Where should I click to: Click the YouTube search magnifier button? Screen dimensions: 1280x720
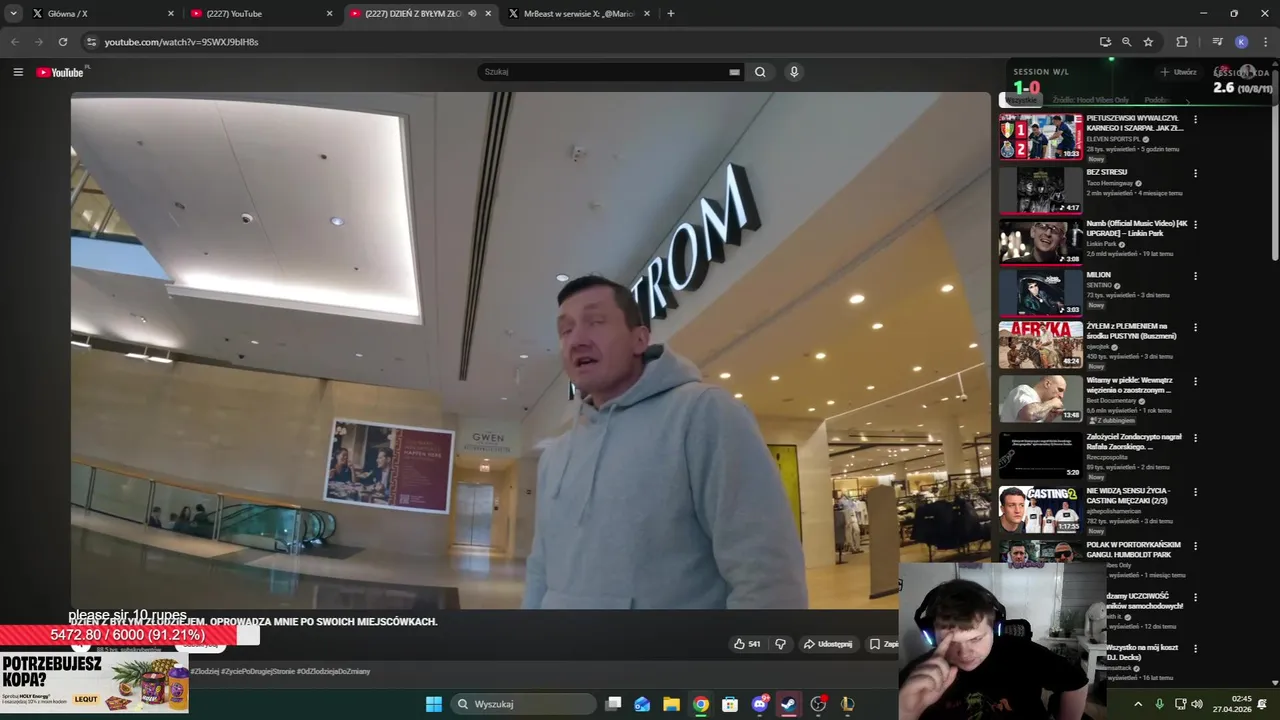[760, 72]
